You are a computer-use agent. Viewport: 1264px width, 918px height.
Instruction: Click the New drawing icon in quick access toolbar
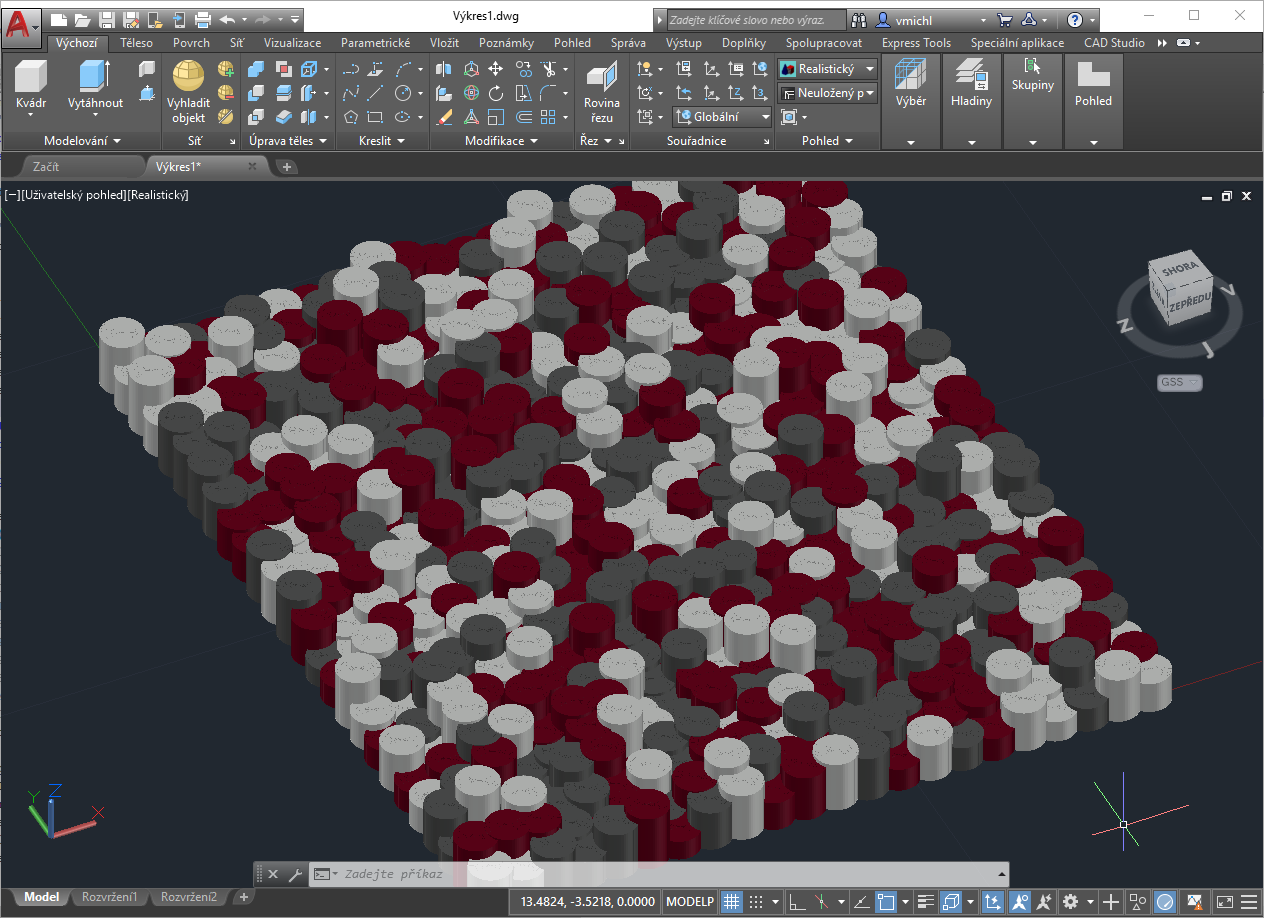[59, 19]
